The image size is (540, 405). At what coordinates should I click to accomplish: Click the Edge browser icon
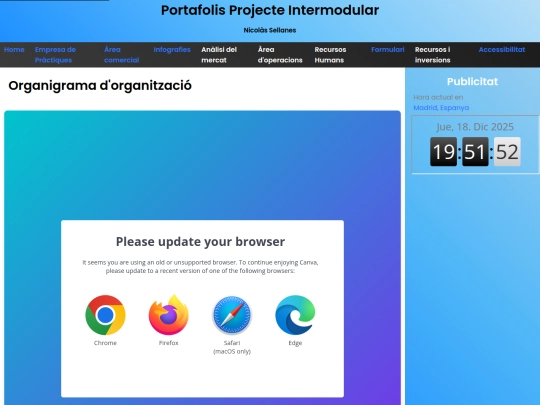coord(295,315)
